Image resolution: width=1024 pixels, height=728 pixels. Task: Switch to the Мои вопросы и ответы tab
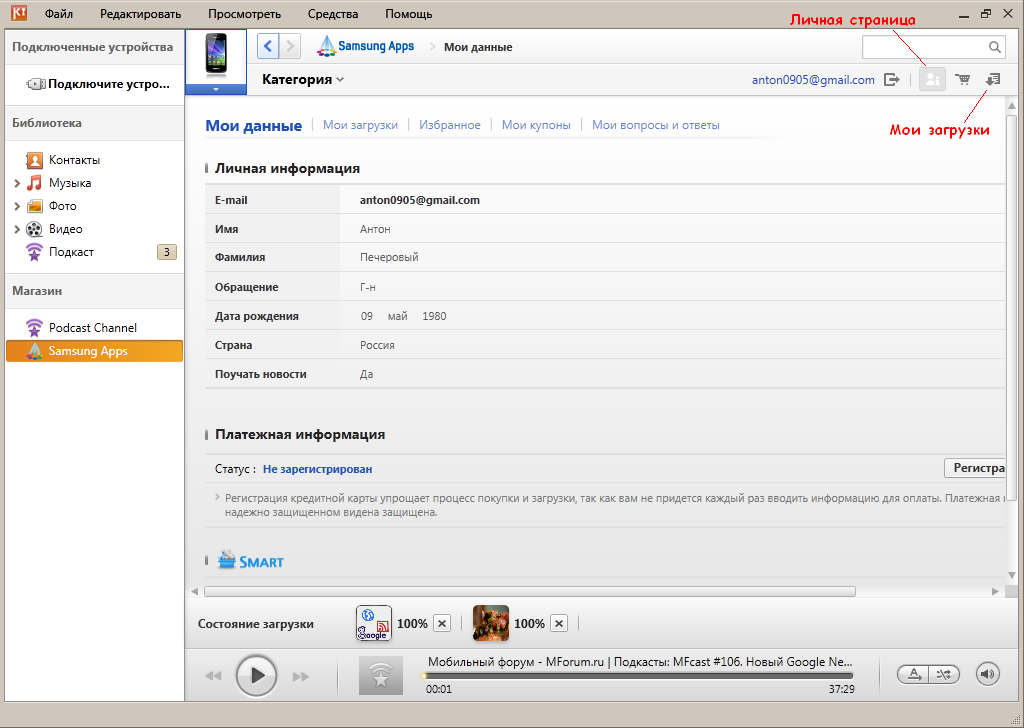pos(656,125)
